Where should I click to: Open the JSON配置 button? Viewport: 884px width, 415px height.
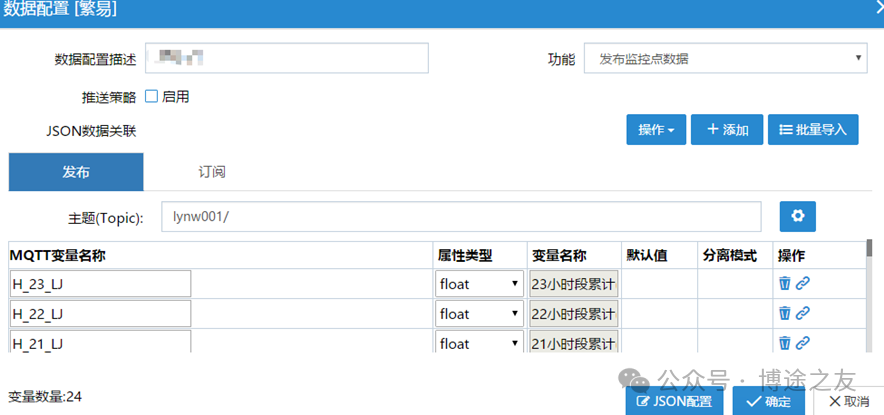674,401
